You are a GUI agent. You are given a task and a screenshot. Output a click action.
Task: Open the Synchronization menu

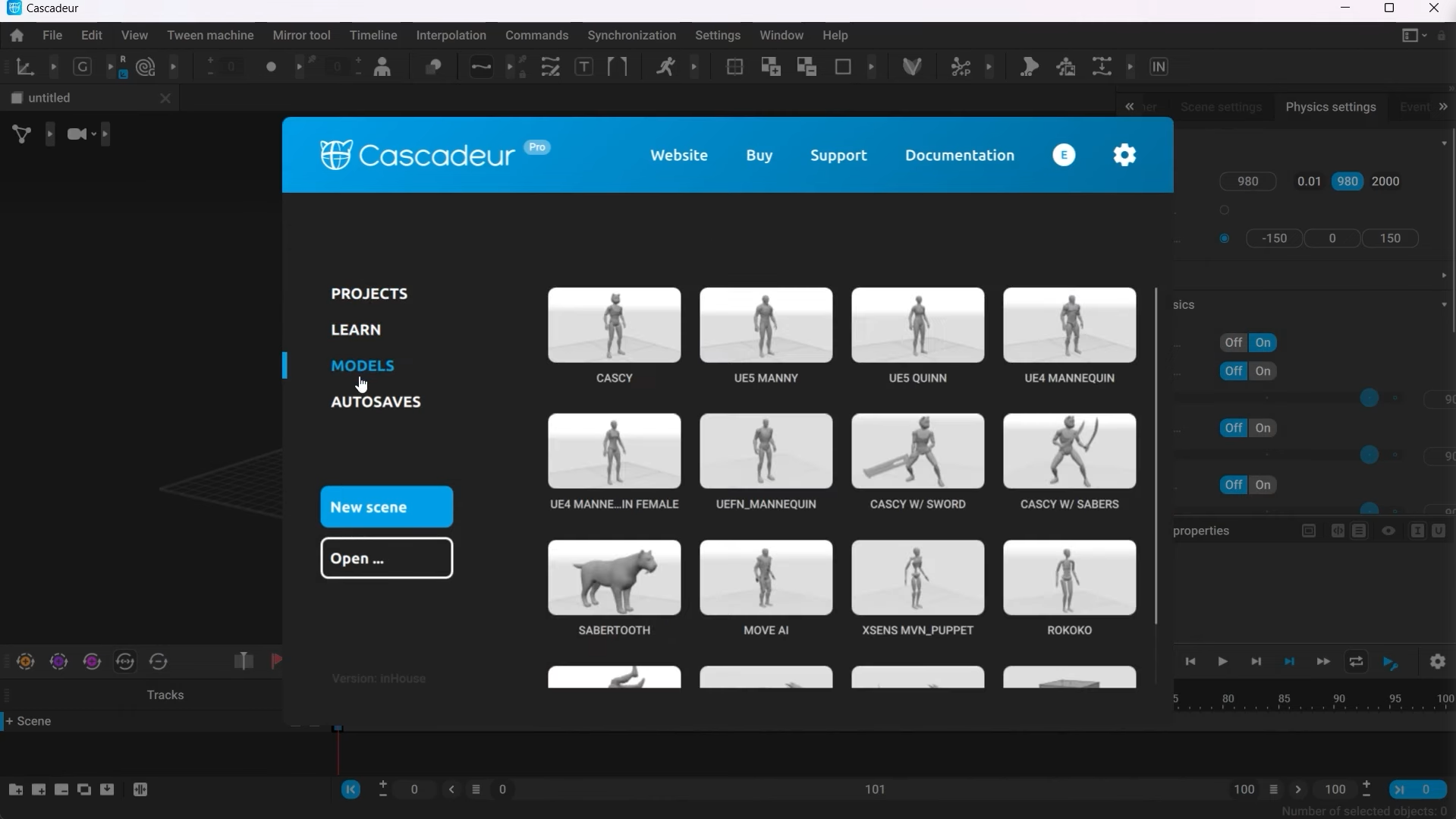(631, 36)
